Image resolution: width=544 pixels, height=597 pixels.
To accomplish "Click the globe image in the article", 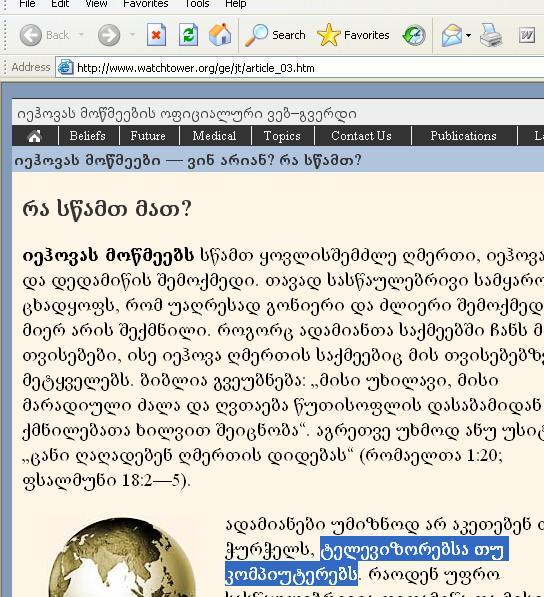I will [123, 557].
